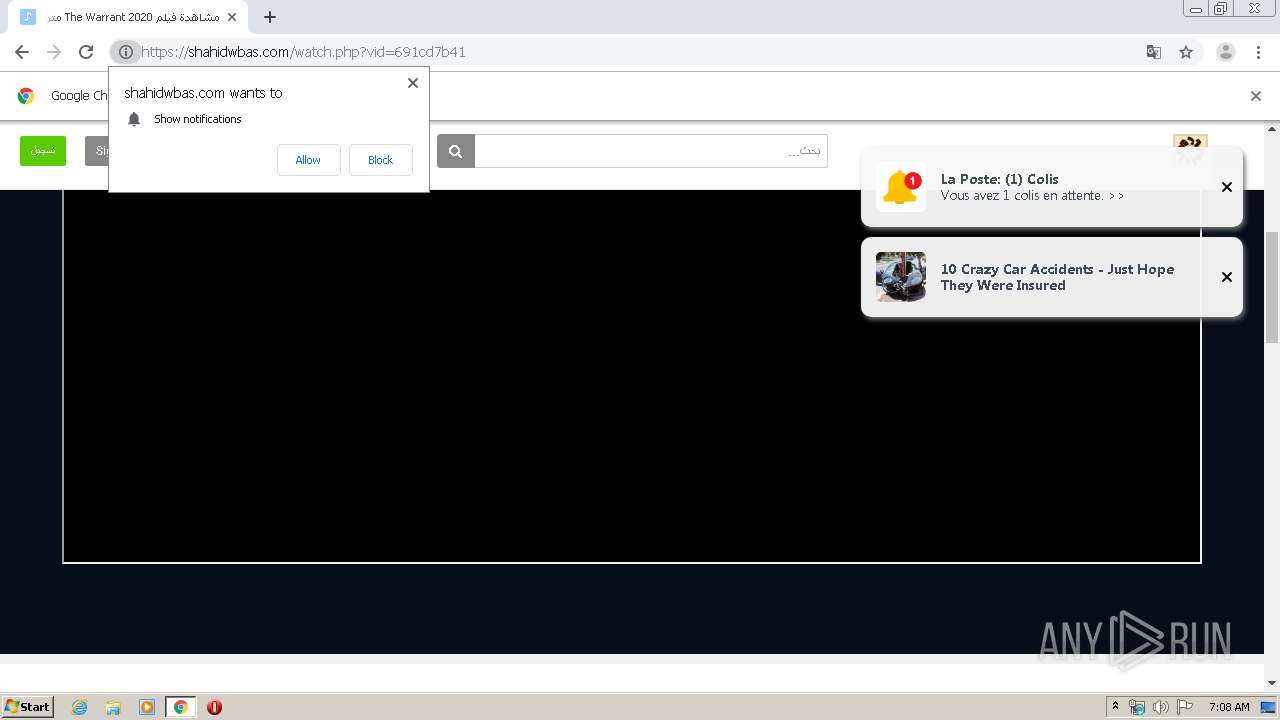Open the Chrome profile avatar
Image resolution: width=1280 pixels, height=720 pixels.
(x=1226, y=52)
